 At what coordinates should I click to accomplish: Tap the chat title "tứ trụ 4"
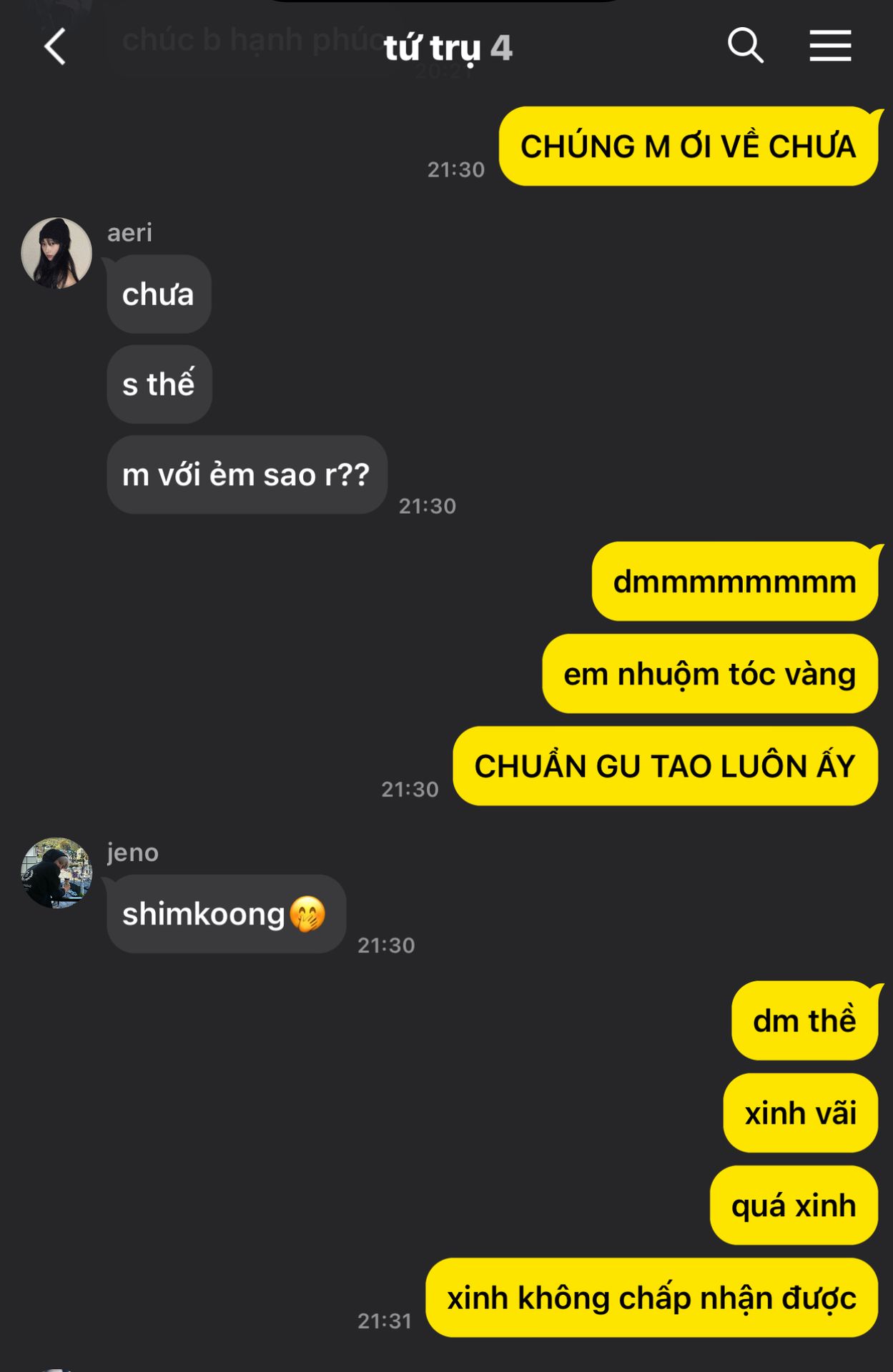point(448,48)
